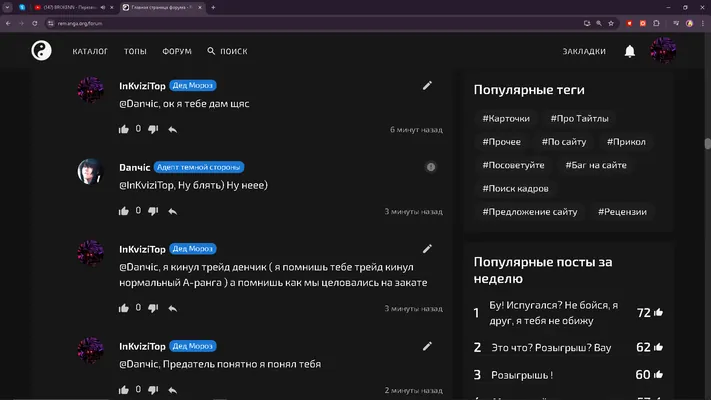Report Danчic's comment with the exclamation icon
The height and width of the screenshot is (400, 711).
coord(430,167)
